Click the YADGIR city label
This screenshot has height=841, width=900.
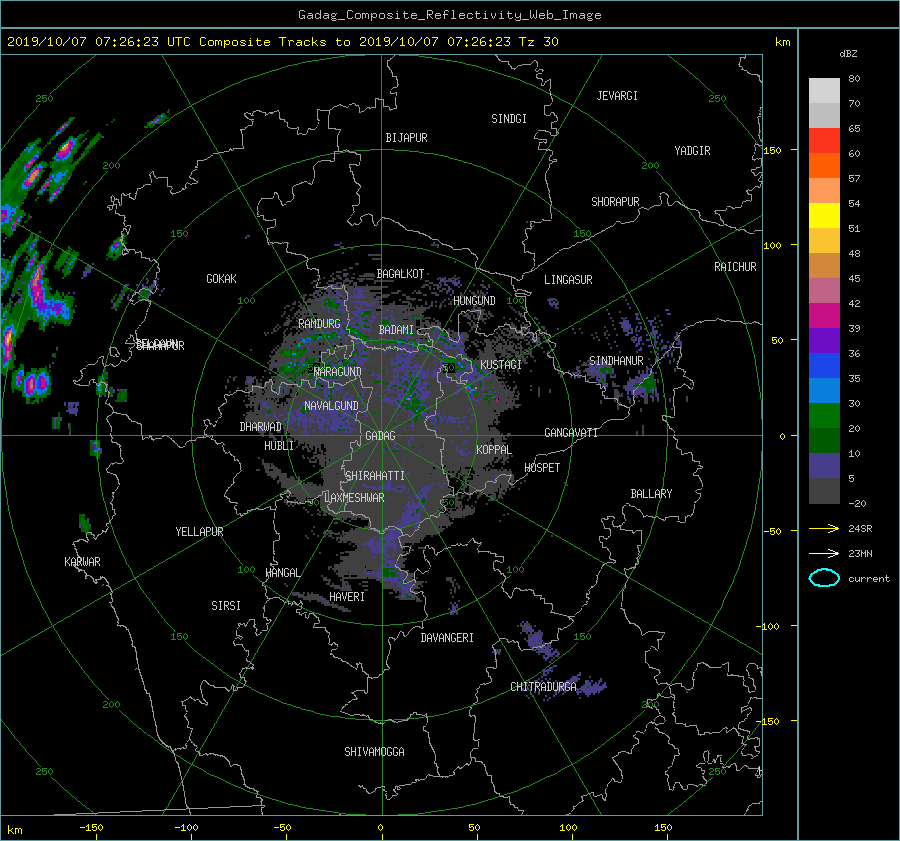692,151
